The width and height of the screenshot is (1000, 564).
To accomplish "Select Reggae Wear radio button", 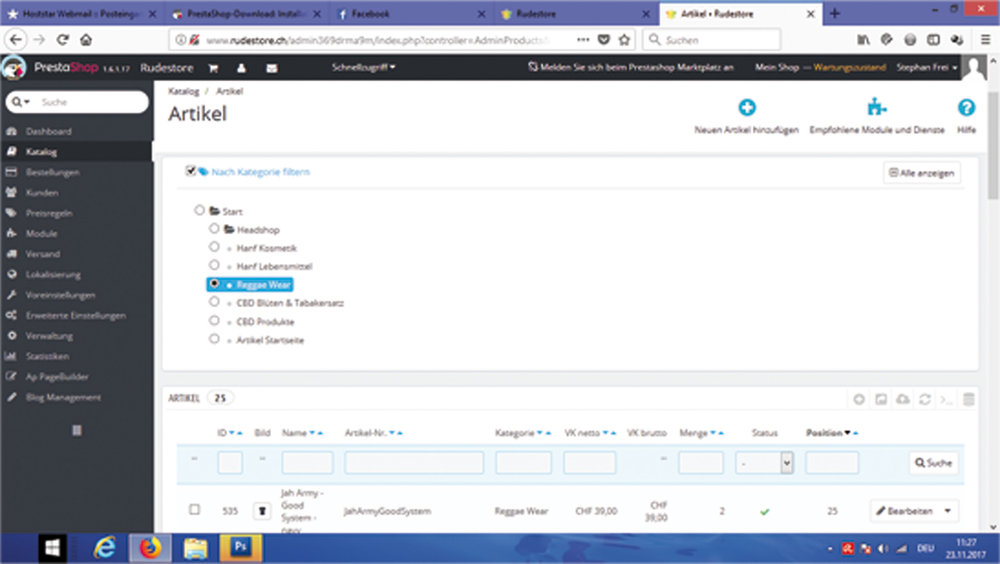I will (x=214, y=283).
